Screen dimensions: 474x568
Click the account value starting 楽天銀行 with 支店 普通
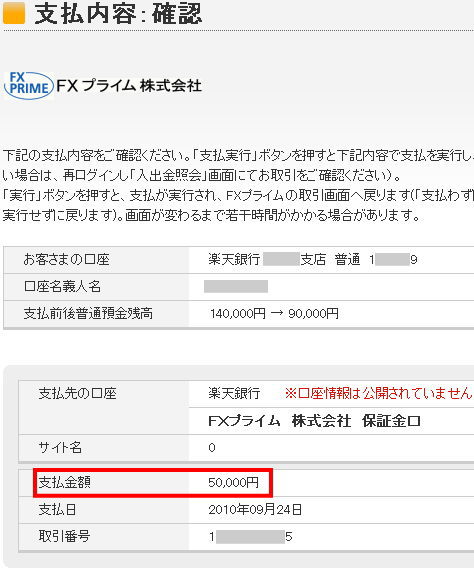[312, 260]
